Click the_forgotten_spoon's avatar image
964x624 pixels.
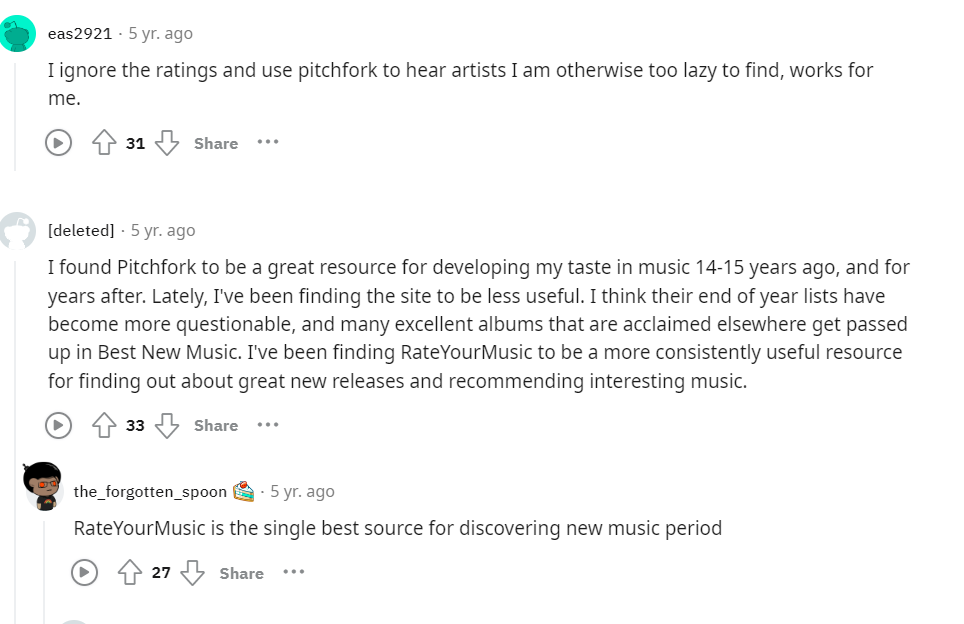pos(43,486)
